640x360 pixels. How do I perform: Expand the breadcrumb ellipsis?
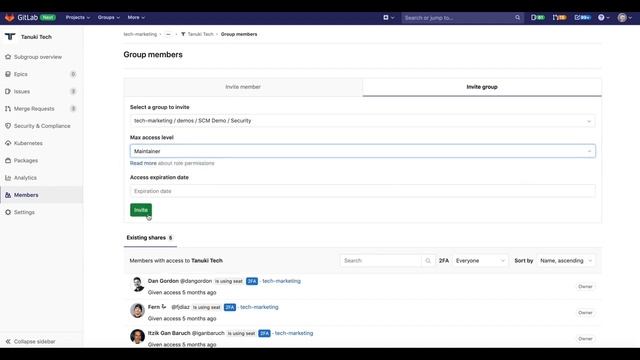click(168, 34)
